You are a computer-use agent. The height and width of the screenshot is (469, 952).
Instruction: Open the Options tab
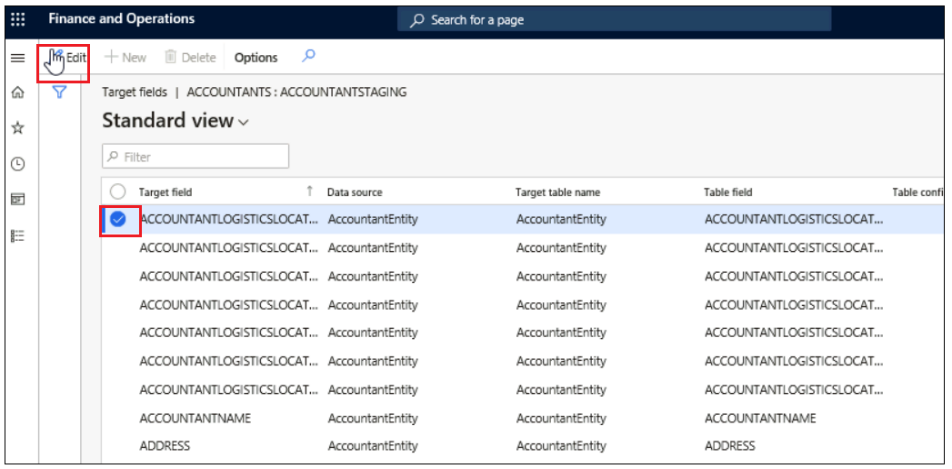pos(256,58)
